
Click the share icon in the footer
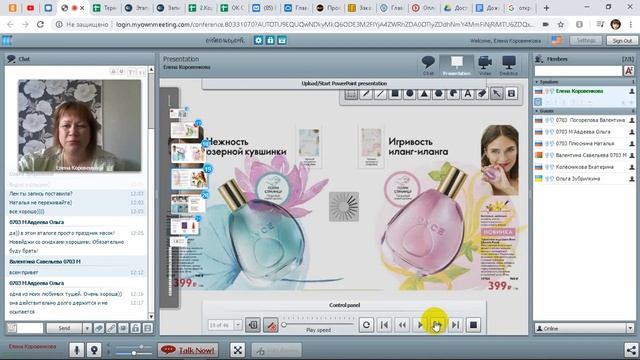[631, 350]
